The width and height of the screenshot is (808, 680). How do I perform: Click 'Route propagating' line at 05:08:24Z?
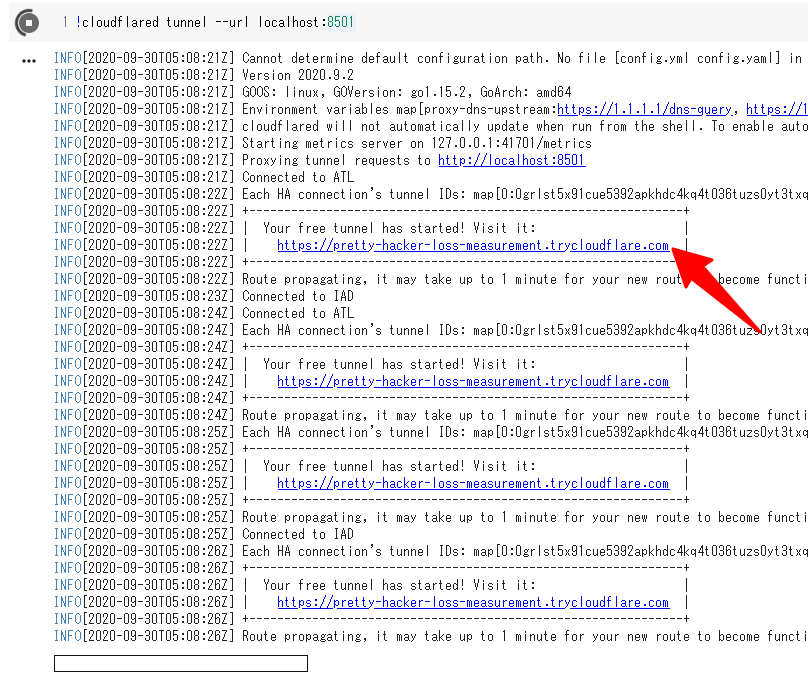pyautogui.click(x=431, y=415)
